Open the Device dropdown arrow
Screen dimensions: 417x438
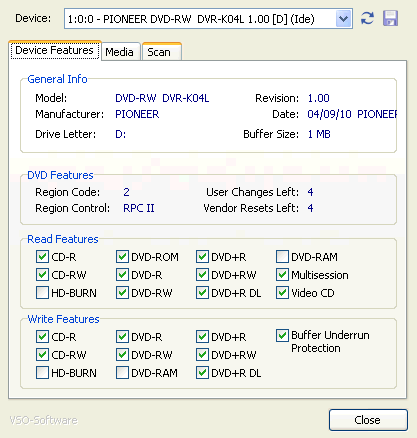point(343,19)
